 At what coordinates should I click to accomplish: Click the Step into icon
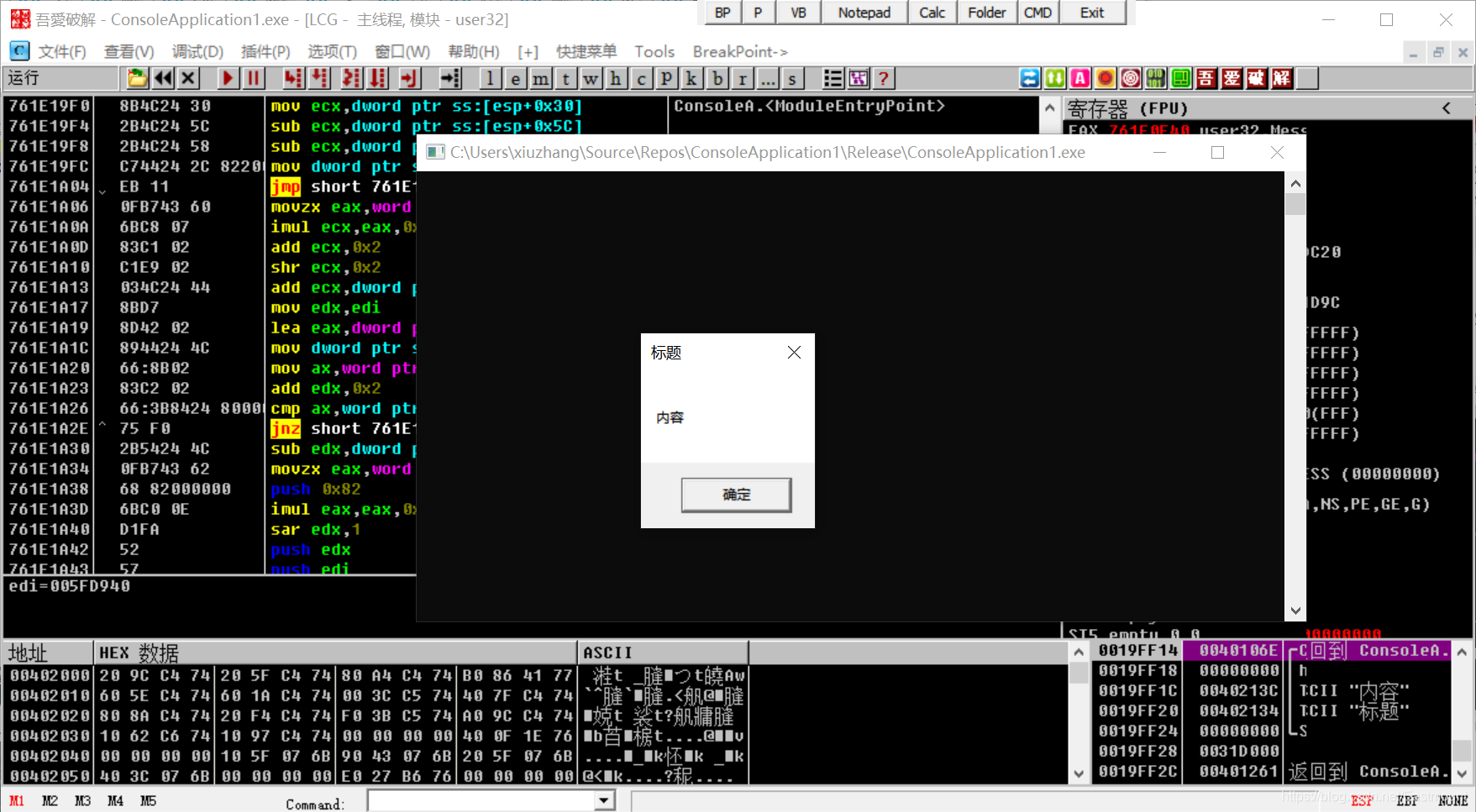point(292,79)
